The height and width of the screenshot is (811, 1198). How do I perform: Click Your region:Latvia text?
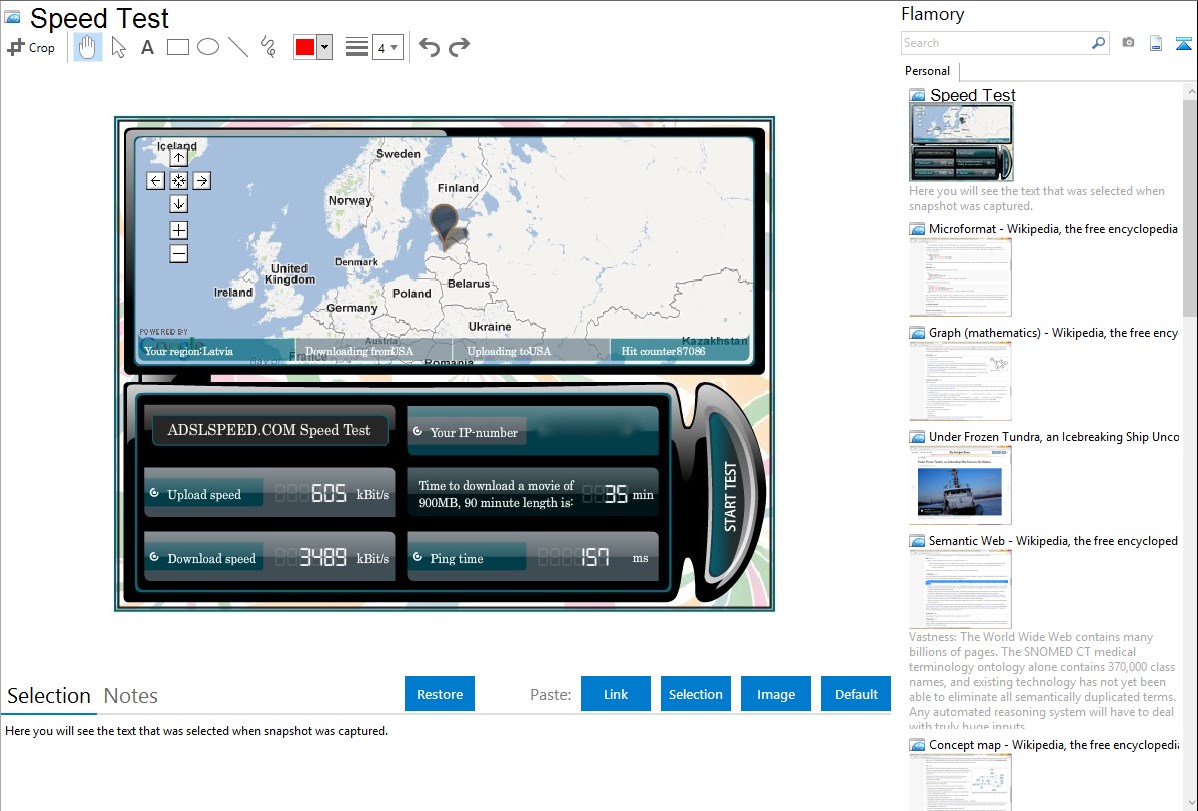[x=188, y=352]
